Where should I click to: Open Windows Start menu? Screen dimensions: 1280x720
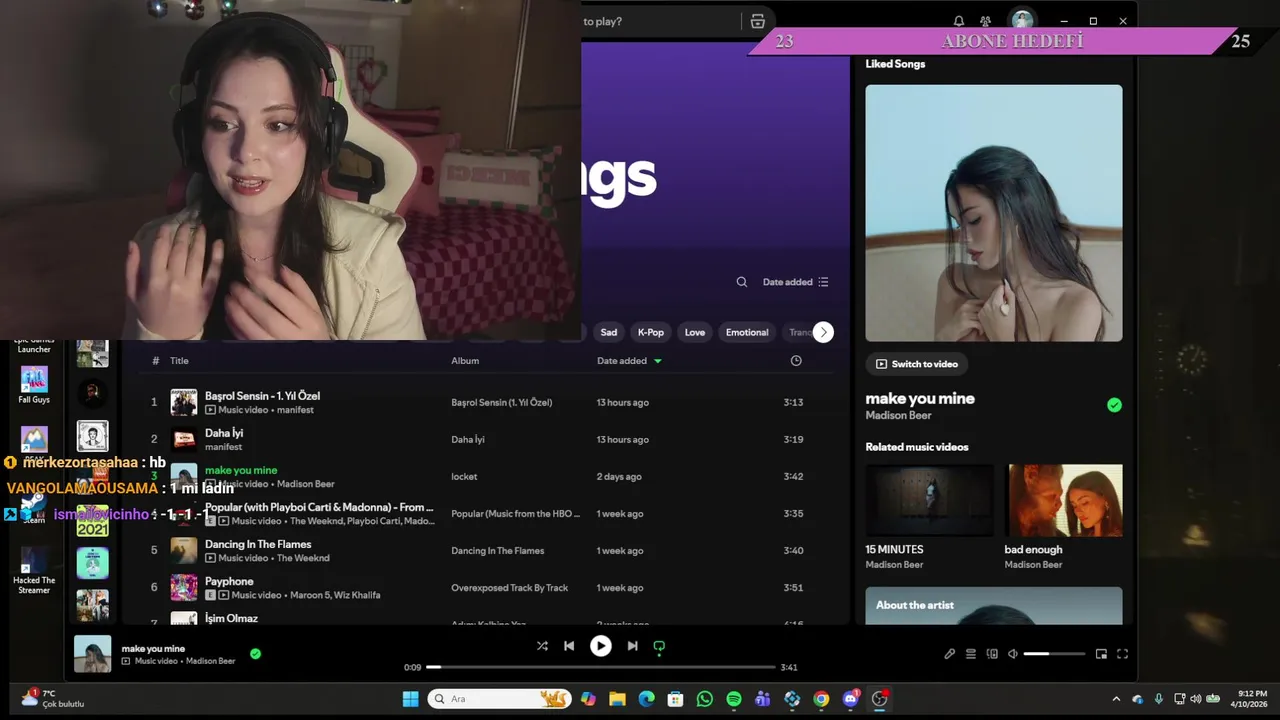click(410, 699)
